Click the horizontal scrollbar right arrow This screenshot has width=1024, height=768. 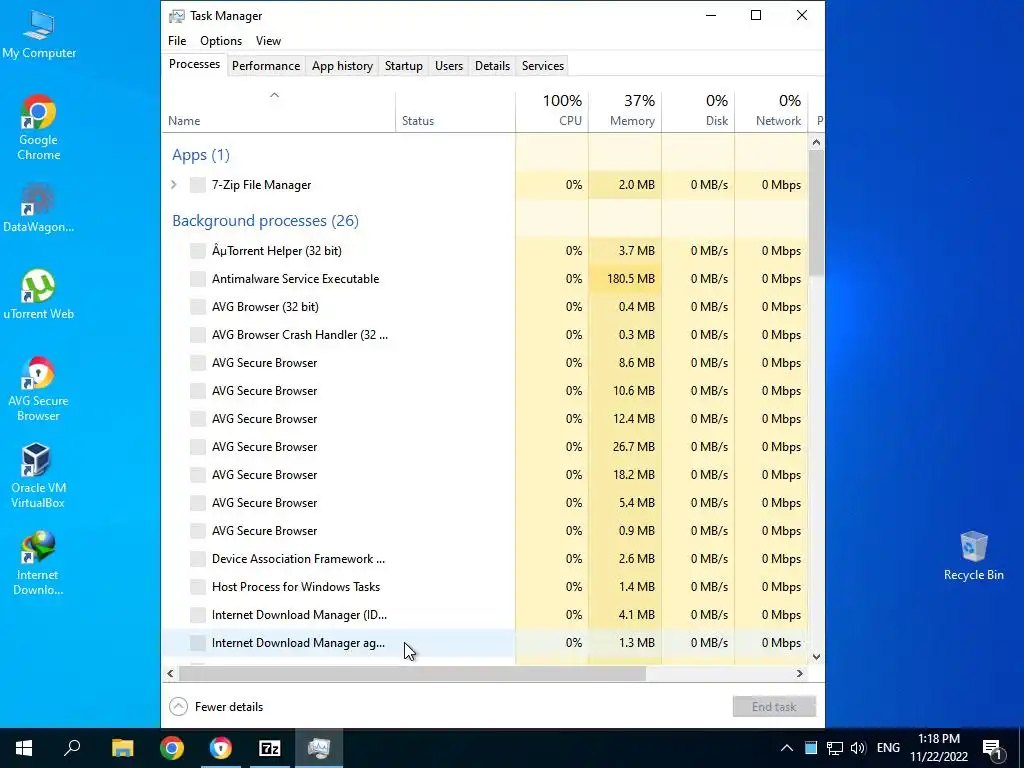click(x=800, y=673)
